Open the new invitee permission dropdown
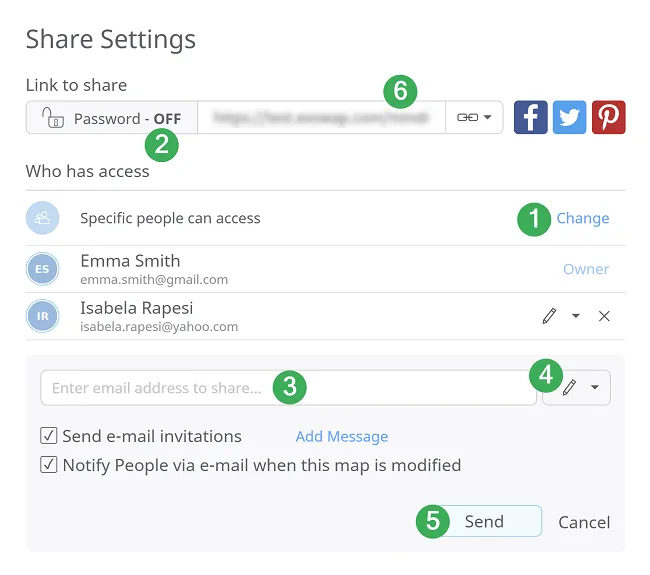The width and height of the screenshot is (650, 575). pyautogui.click(x=577, y=388)
